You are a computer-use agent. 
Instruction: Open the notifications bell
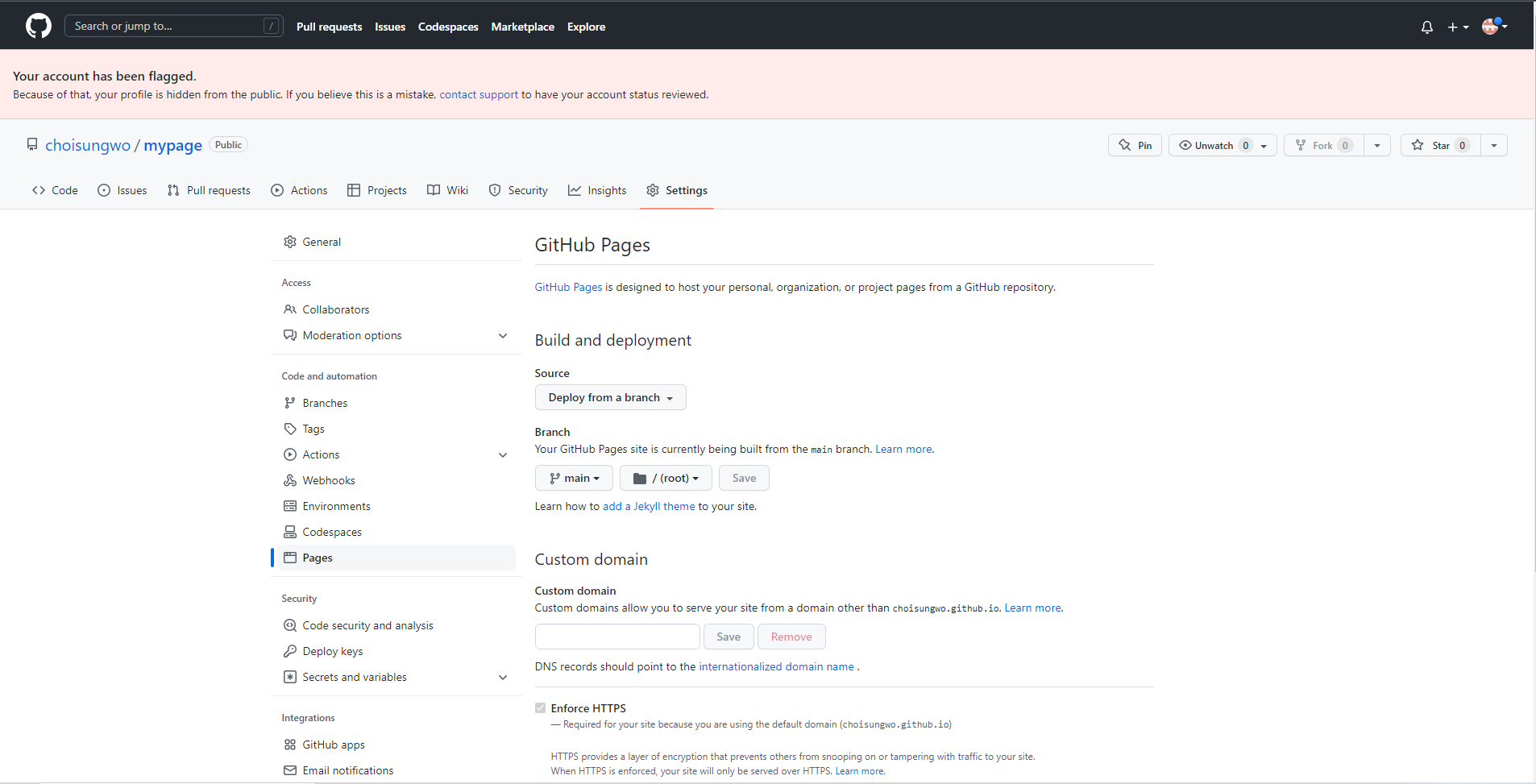(1427, 27)
